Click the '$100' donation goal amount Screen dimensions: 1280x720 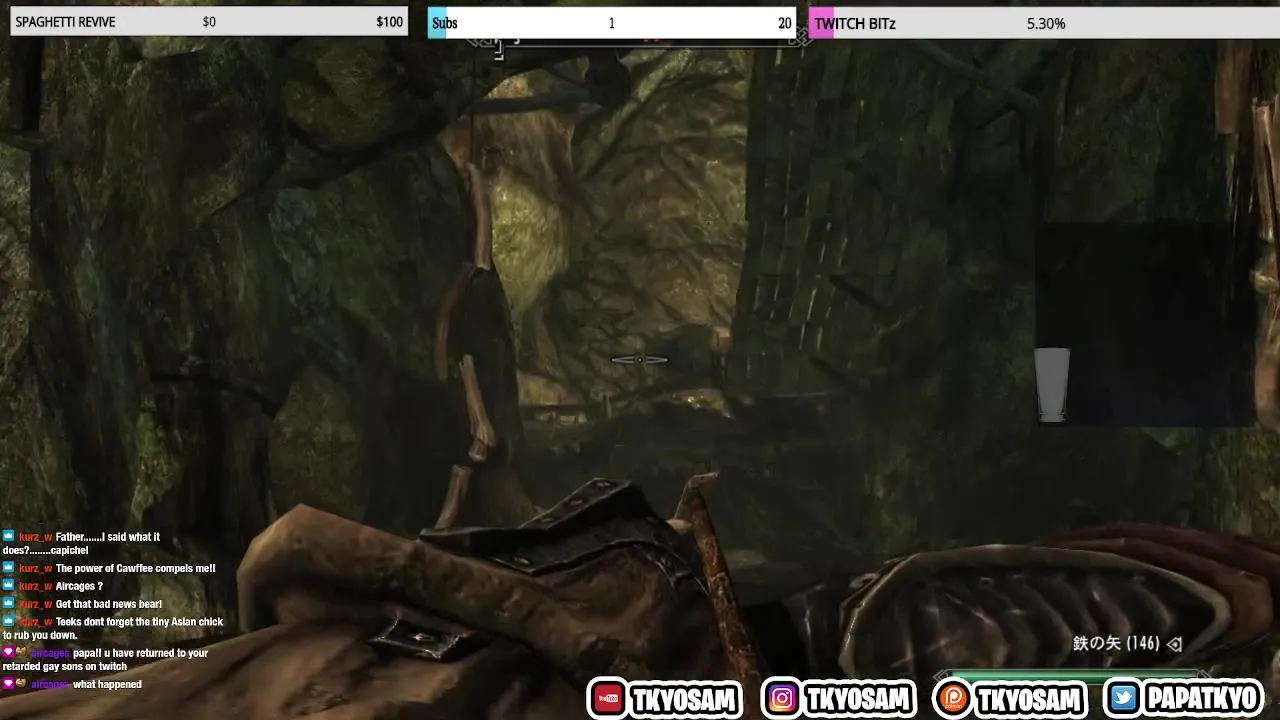coord(389,22)
